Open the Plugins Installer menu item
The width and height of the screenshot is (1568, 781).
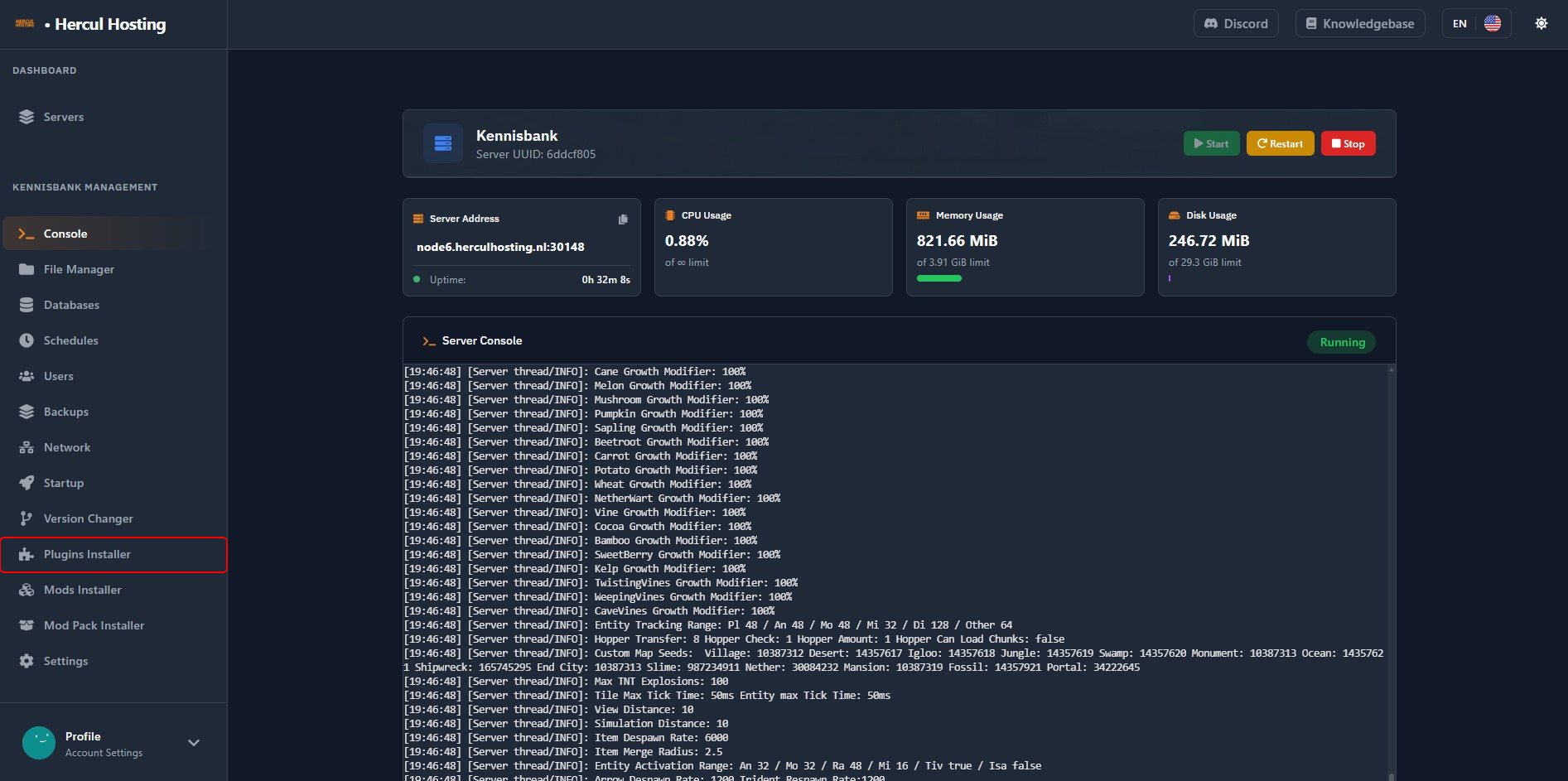(87, 554)
